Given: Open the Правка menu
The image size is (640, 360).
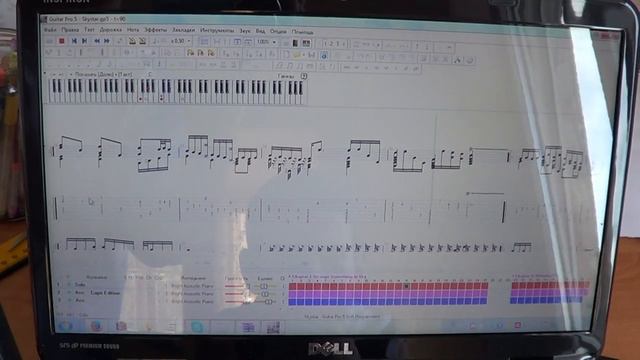Looking at the screenshot, I should click(70, 30).
